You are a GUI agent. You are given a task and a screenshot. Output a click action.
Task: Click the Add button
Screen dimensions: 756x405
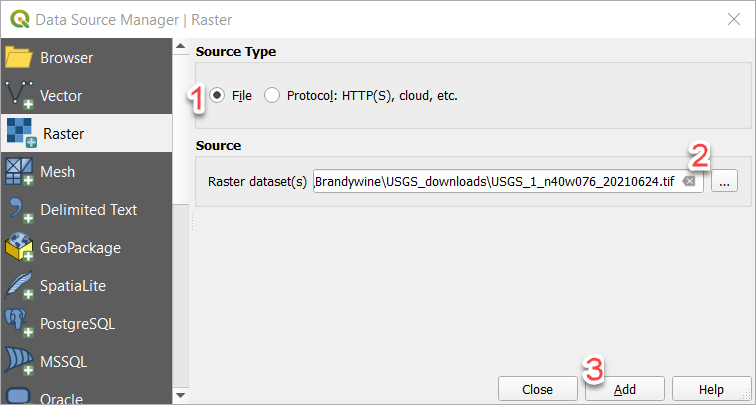(x=625, y=389)
